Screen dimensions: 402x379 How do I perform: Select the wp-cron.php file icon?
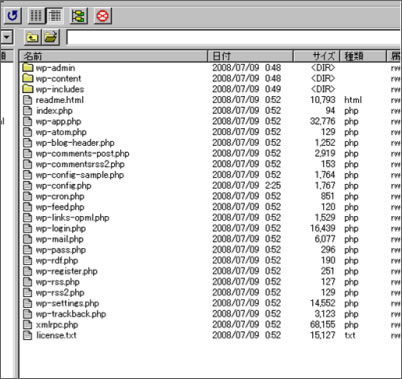(x=28, y=196)
